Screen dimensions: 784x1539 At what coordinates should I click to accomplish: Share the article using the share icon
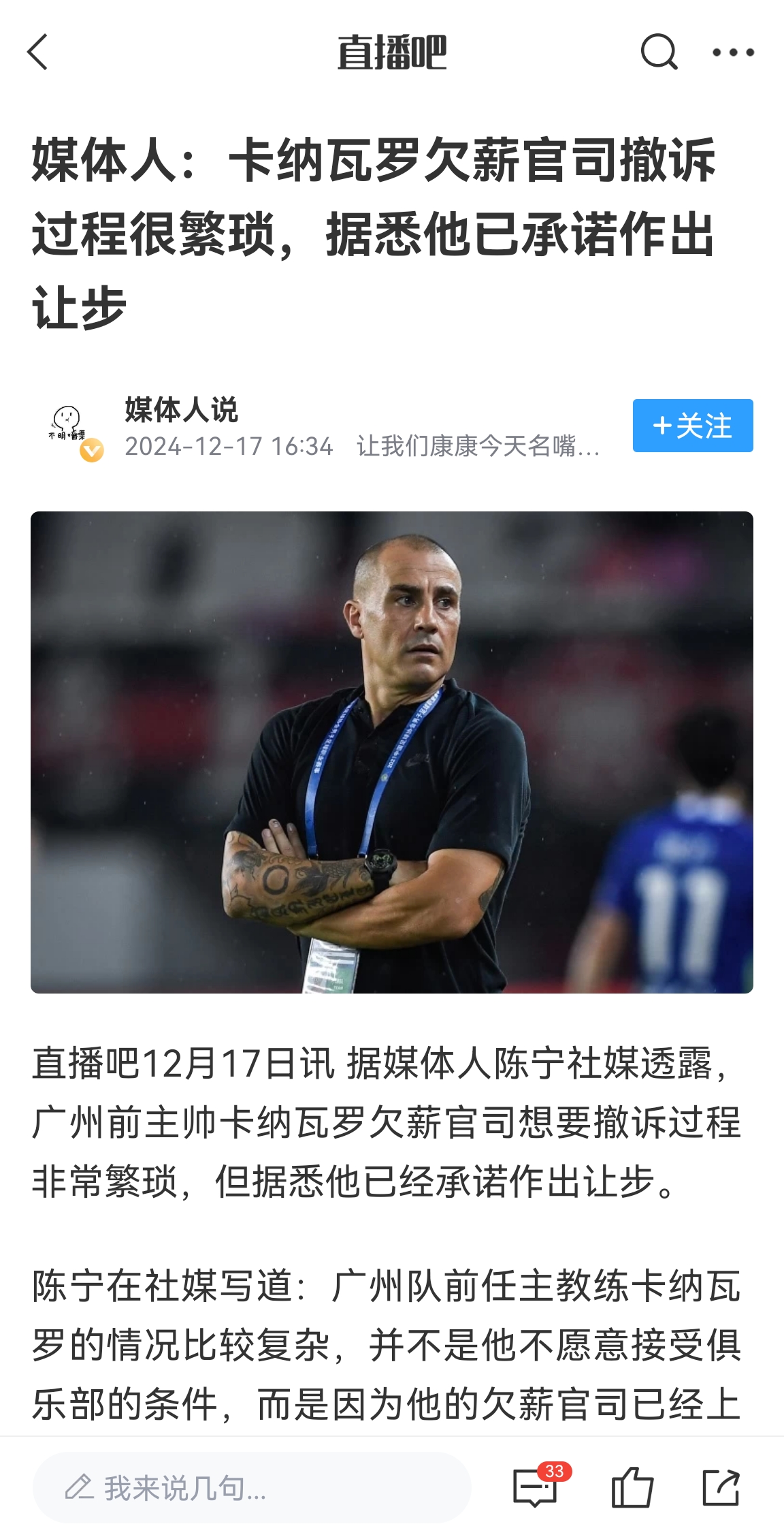(721, 1487)
